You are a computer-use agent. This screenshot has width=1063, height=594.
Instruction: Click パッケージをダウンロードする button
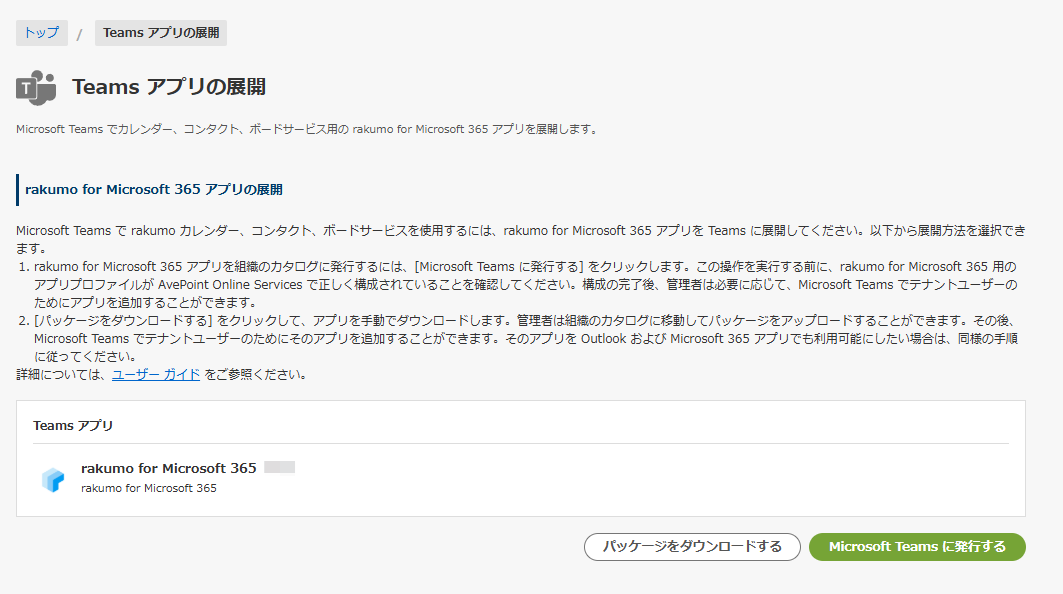pyautogui.click(x=692, y=547)
